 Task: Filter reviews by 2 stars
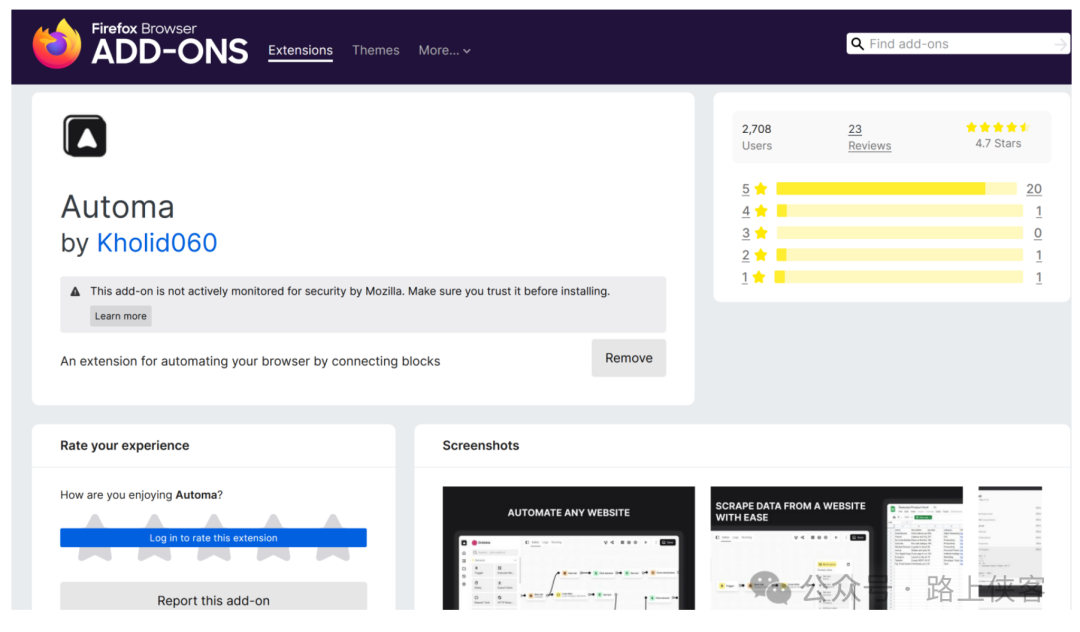coord(754,255)
